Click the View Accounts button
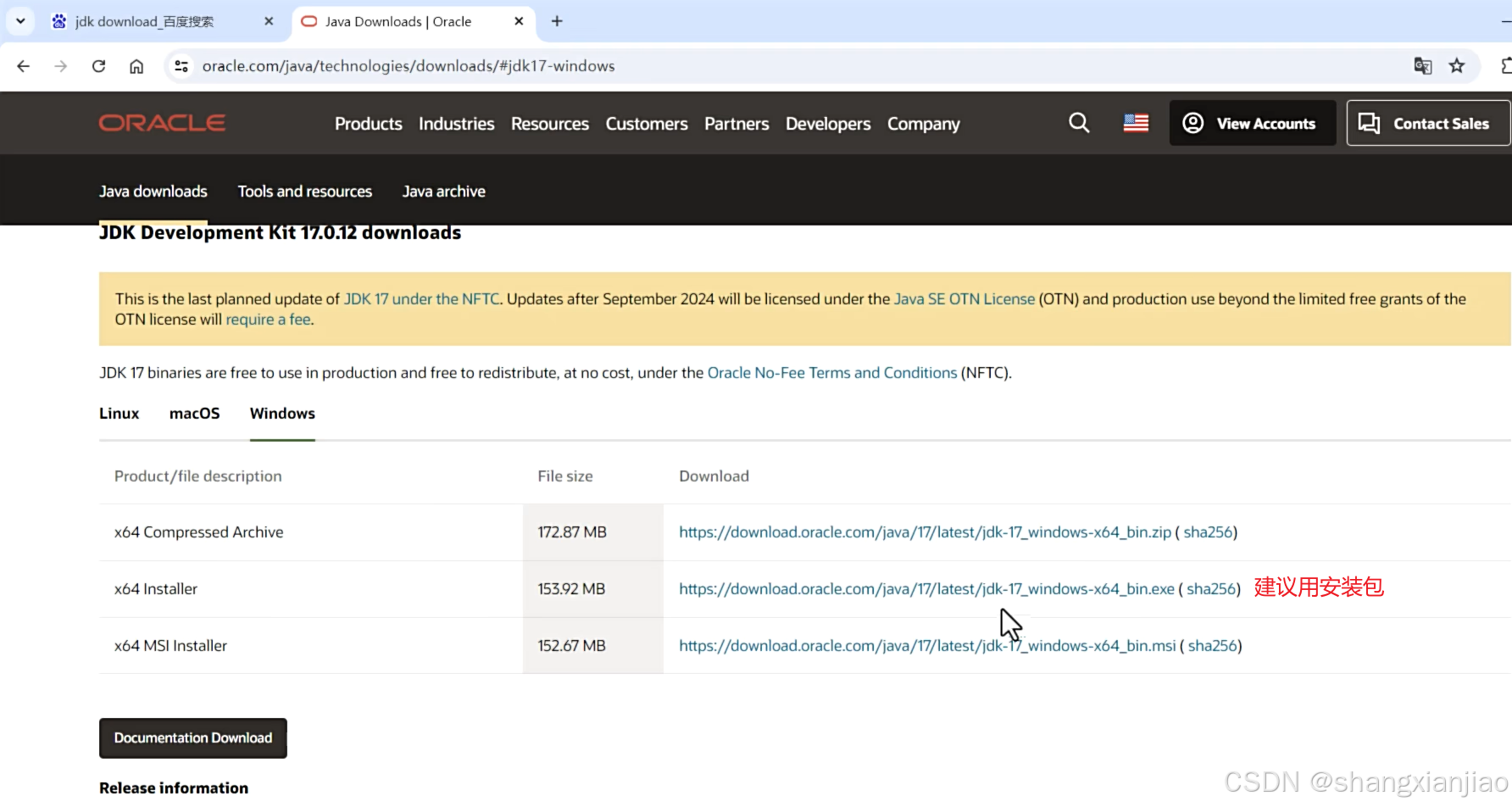 click(1253, 123)
